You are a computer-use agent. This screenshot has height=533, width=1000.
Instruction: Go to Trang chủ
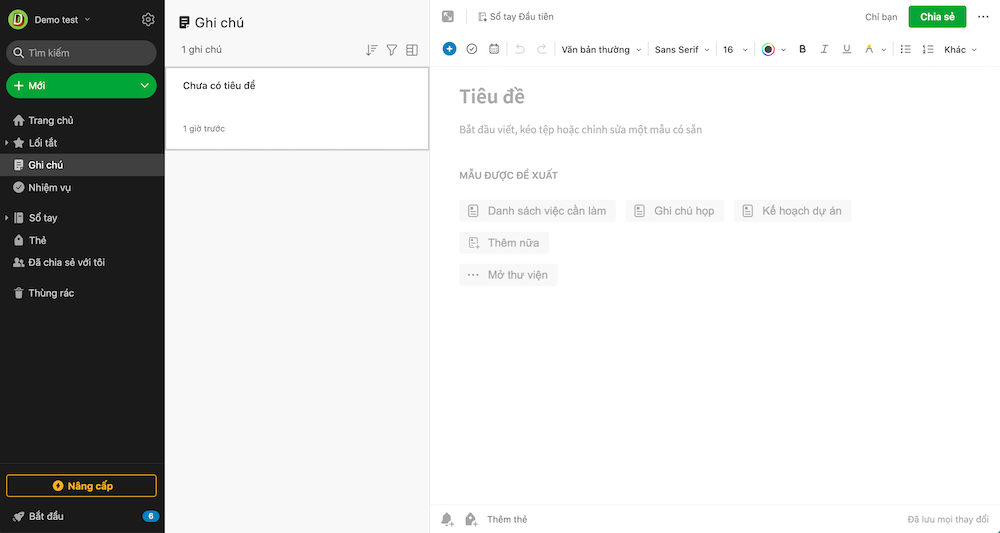[51, 120]
